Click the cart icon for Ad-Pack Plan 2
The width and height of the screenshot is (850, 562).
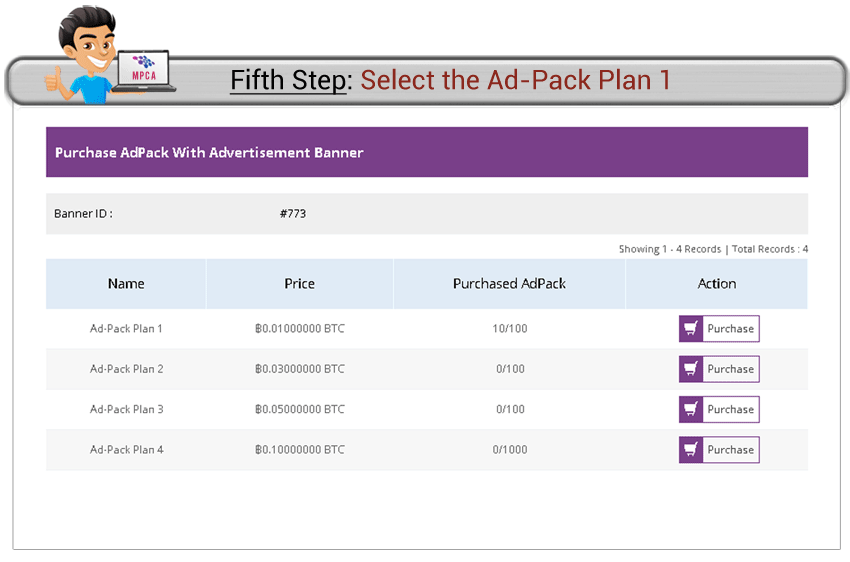coord(691,369)
